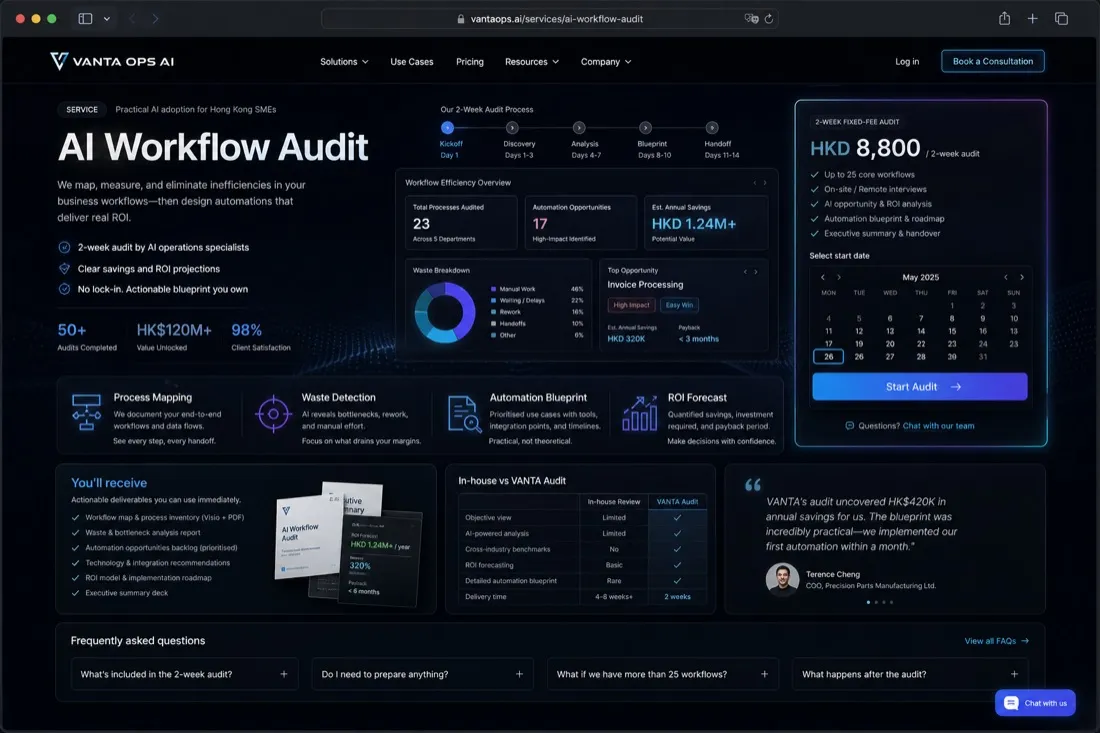Click the AI Workflow Audit document thumbnail
The width and height of the screenshot is (1100, 733).
[305, 537]
